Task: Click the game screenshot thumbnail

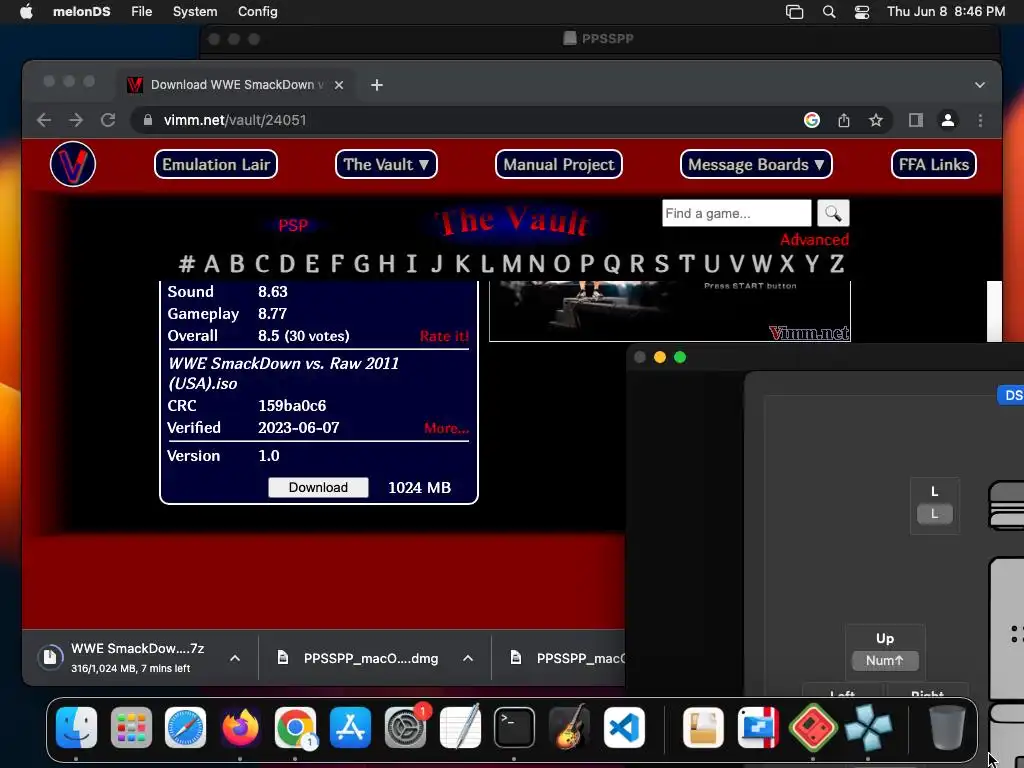Action: tap(669, 311)
